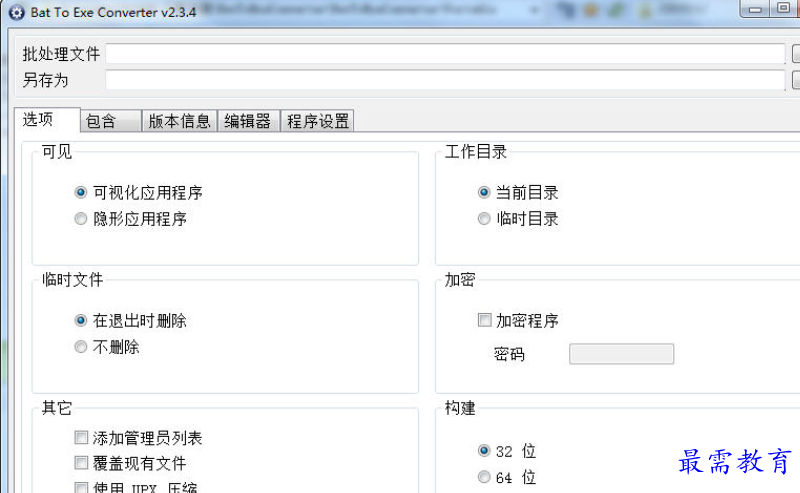The height and width of the screenshot is (493, 800).
Task: Click the 密码 password field
Action: point(621,354)
